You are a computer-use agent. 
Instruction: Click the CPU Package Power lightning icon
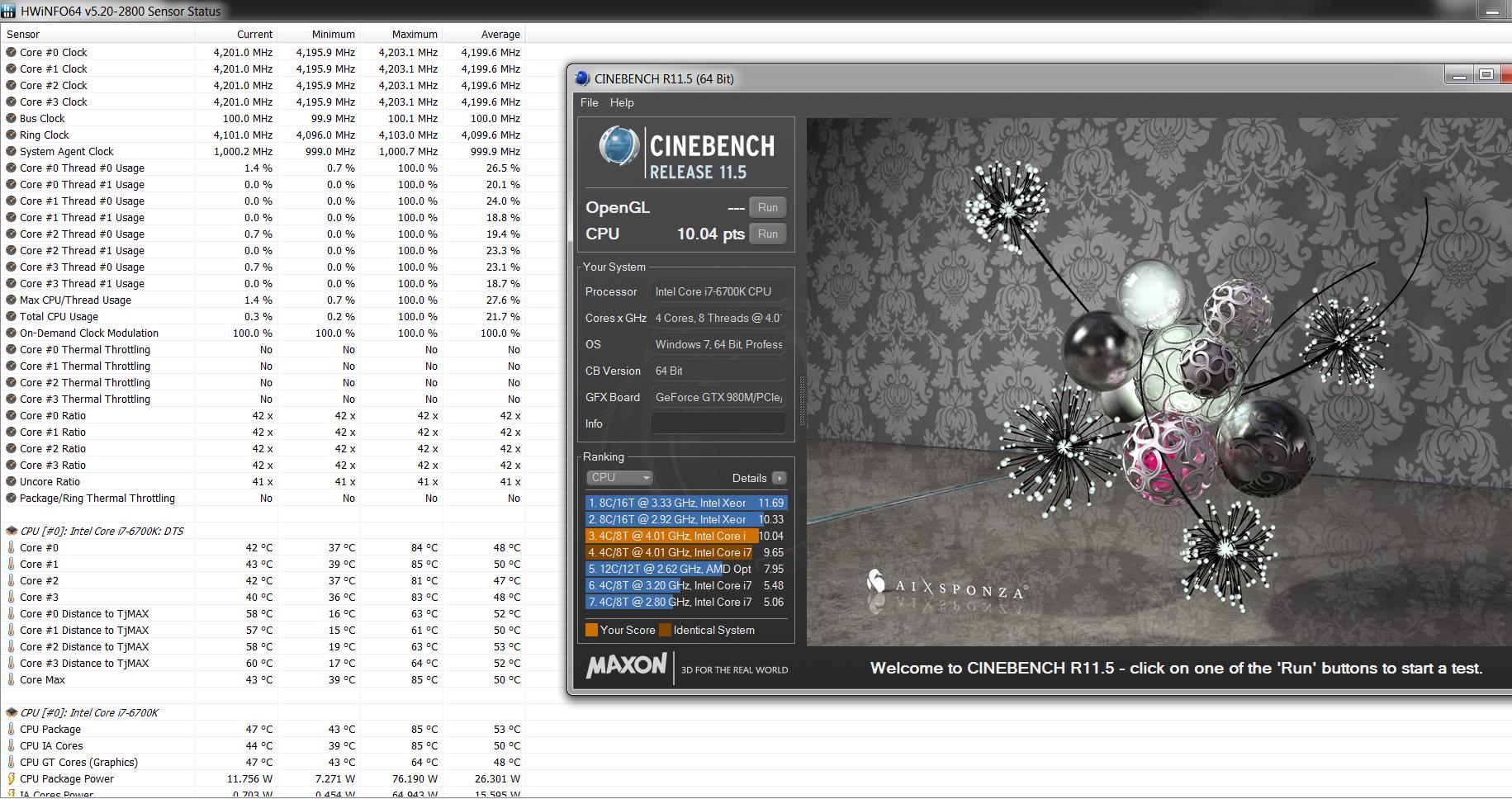12,778
